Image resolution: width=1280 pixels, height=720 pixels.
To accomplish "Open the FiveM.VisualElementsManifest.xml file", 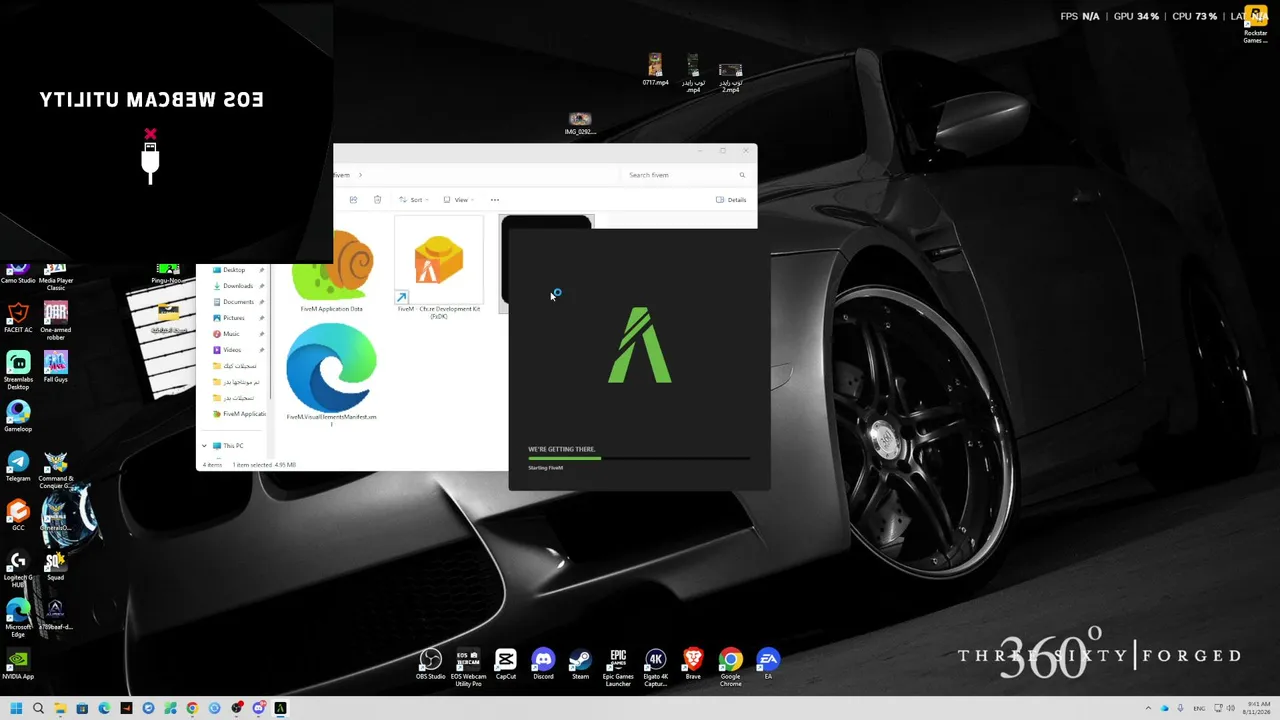I will [332, 374].
